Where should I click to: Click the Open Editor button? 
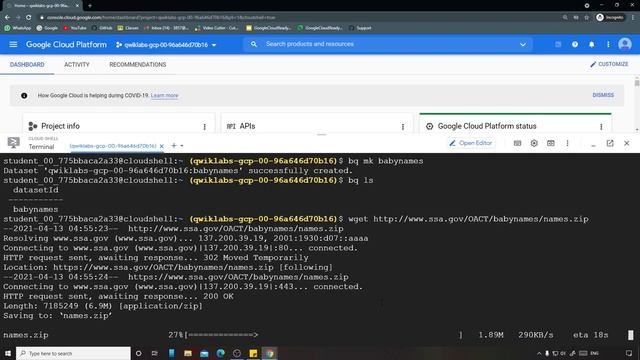click(471, 143)
